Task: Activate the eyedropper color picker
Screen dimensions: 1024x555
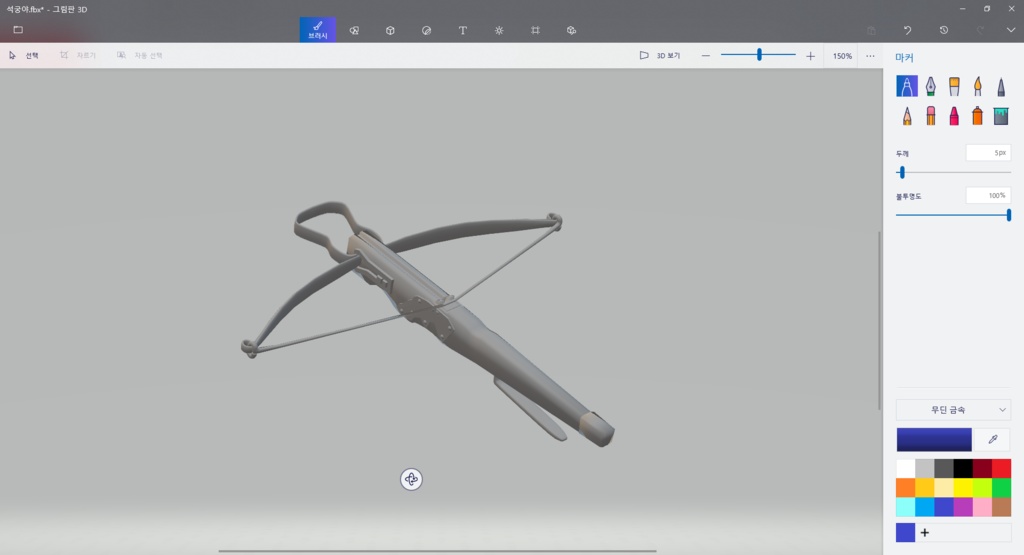Action: [x=993, y=440]
